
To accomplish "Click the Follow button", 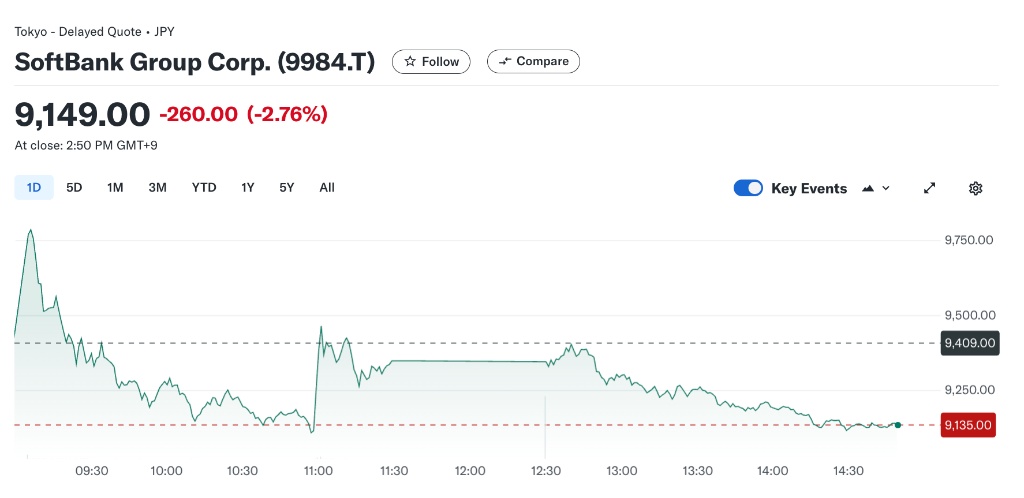I will coord(431,62).
